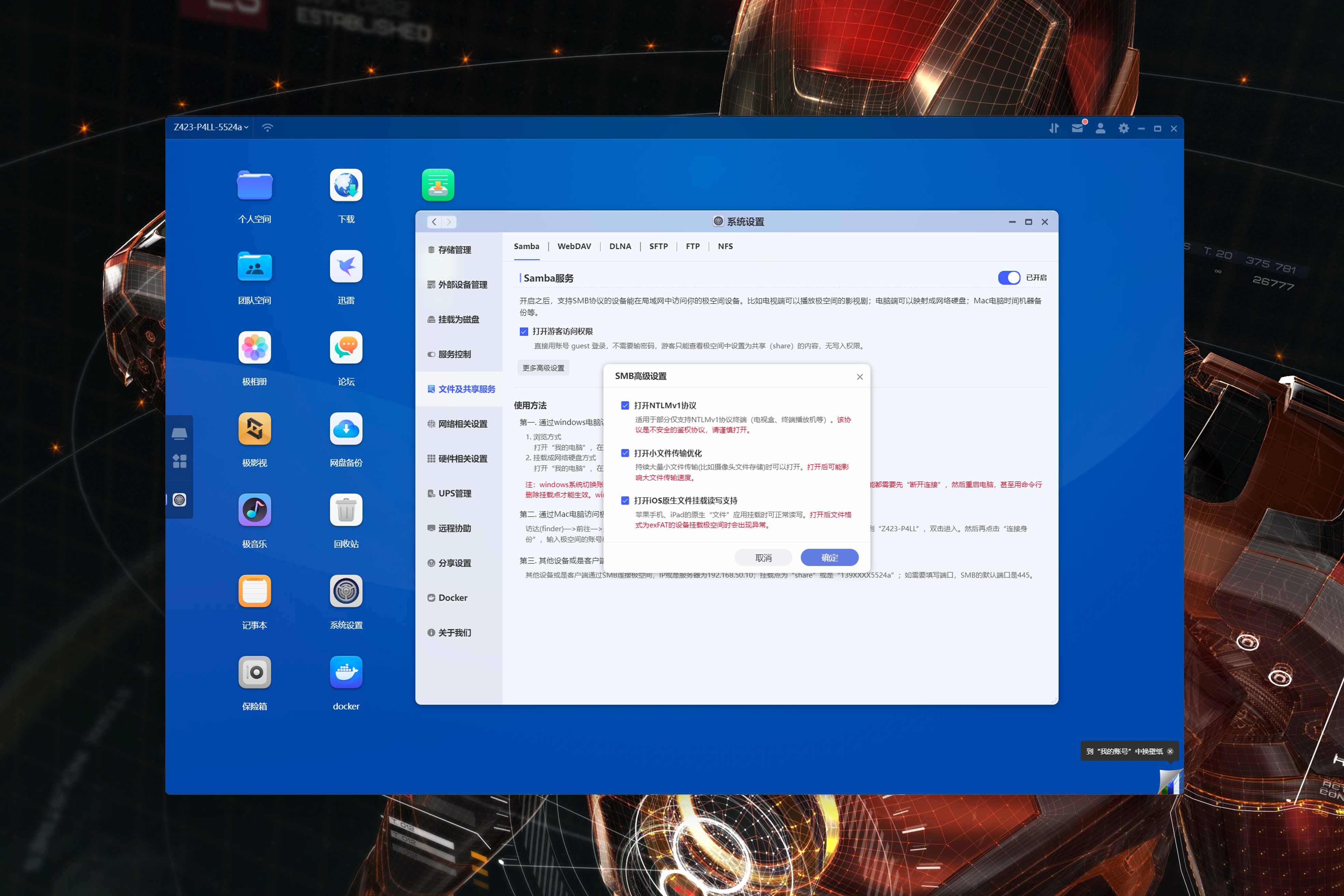Screen dimensions: 1344x896
Task: Close the SMB高级设置 dialog with X
Action: pyautogui.click(x=859, y=377)
